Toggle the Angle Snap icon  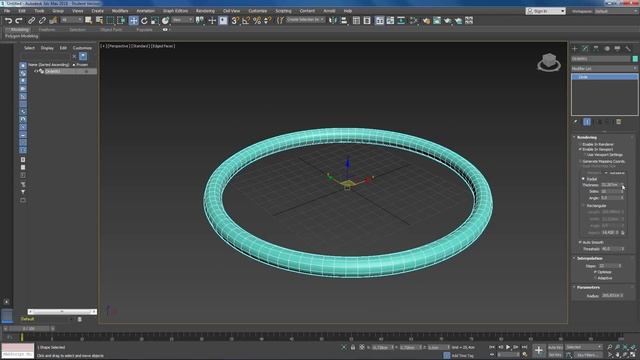[246, 20]
